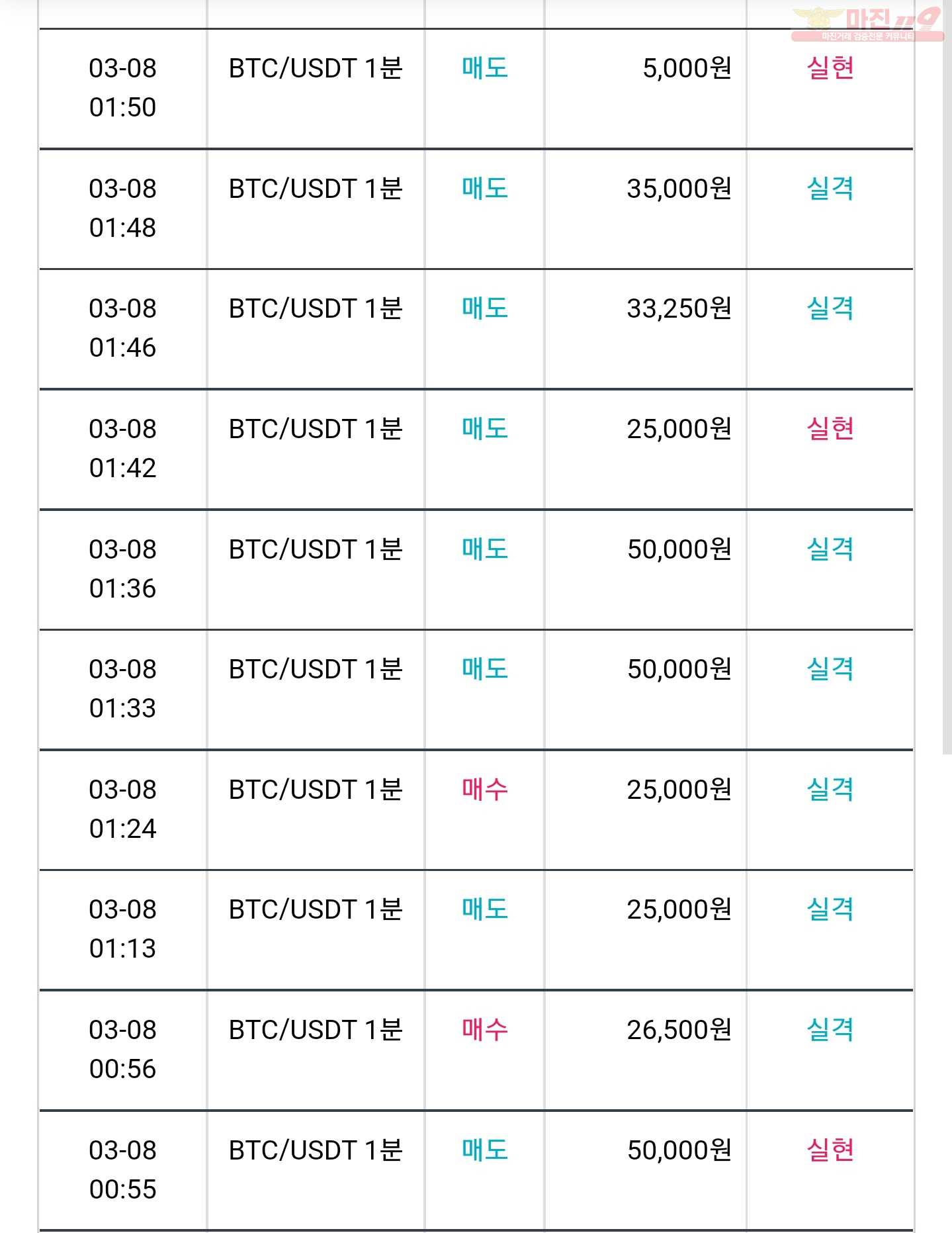Click 26,500원 amount cell
This screenshot has height=1233, width=952.
[x=679, y=1030]
